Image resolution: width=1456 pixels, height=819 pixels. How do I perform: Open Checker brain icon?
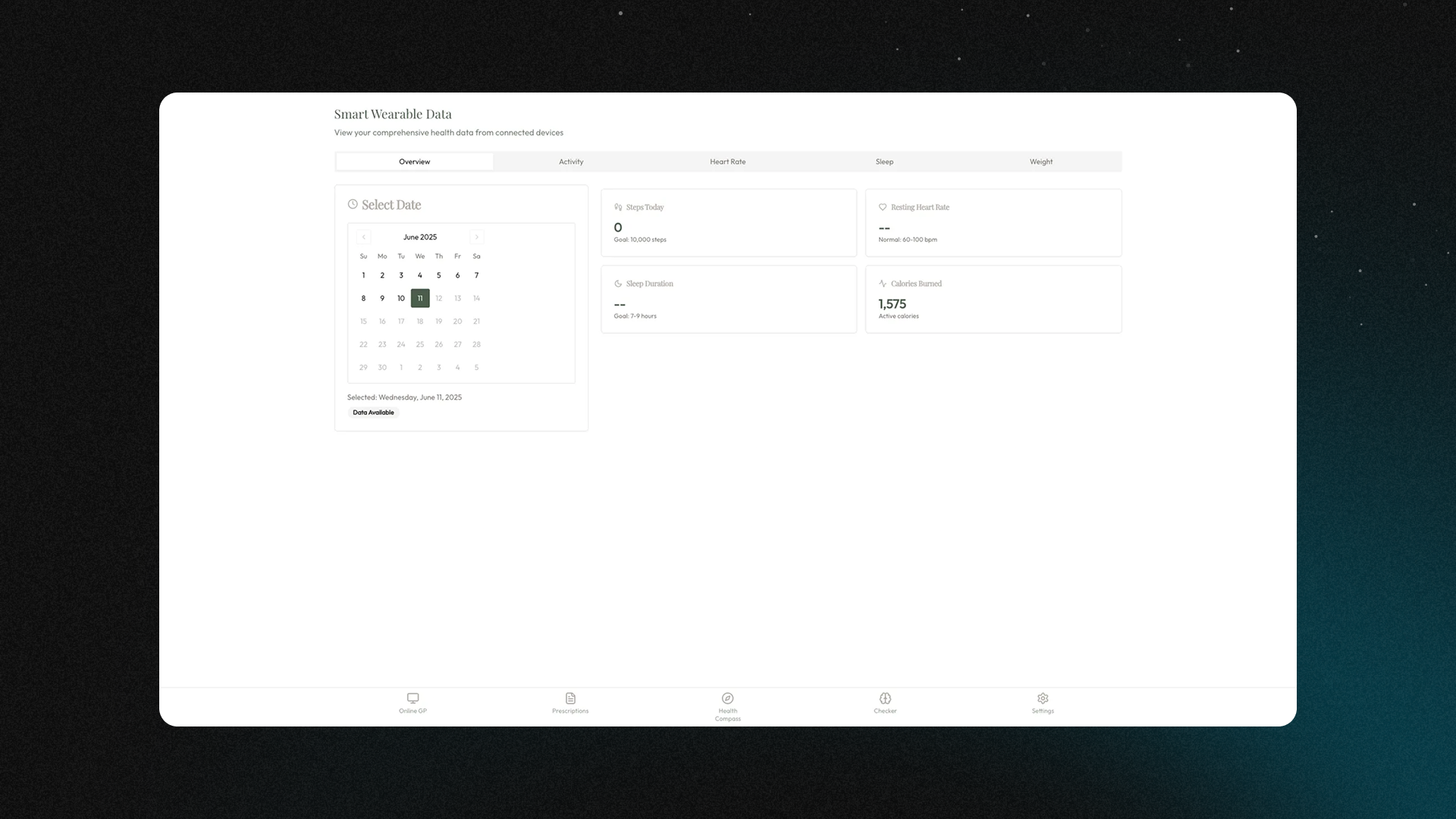[885, 698]
